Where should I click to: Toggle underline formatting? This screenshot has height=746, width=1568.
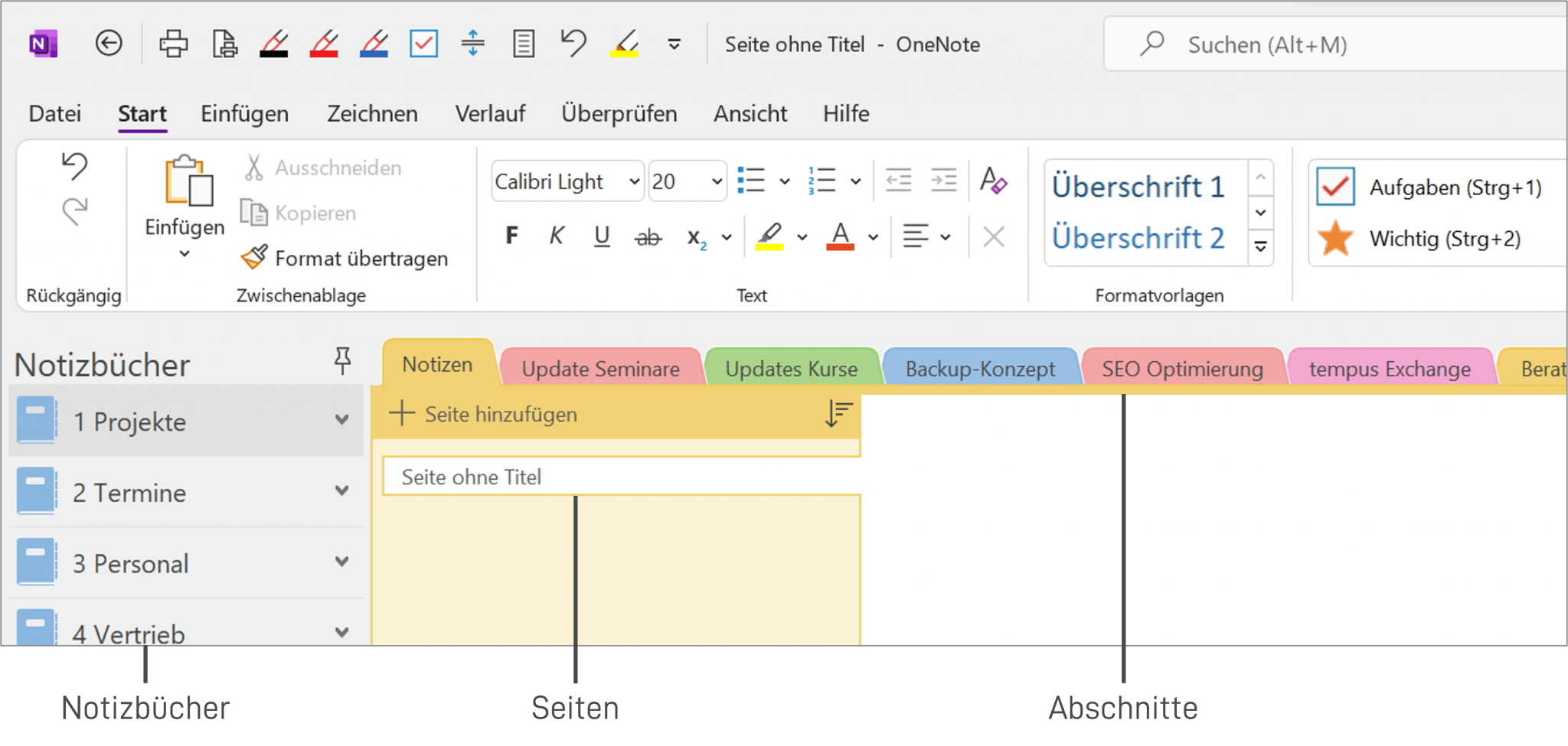[602, 236]
